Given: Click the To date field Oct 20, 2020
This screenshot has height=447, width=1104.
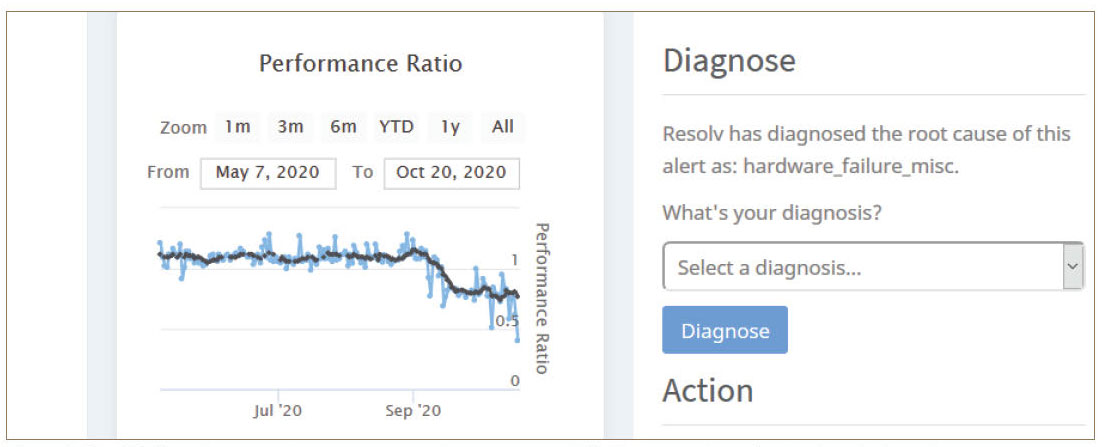Looking at the screenshot, I should [x=451, y=172].
